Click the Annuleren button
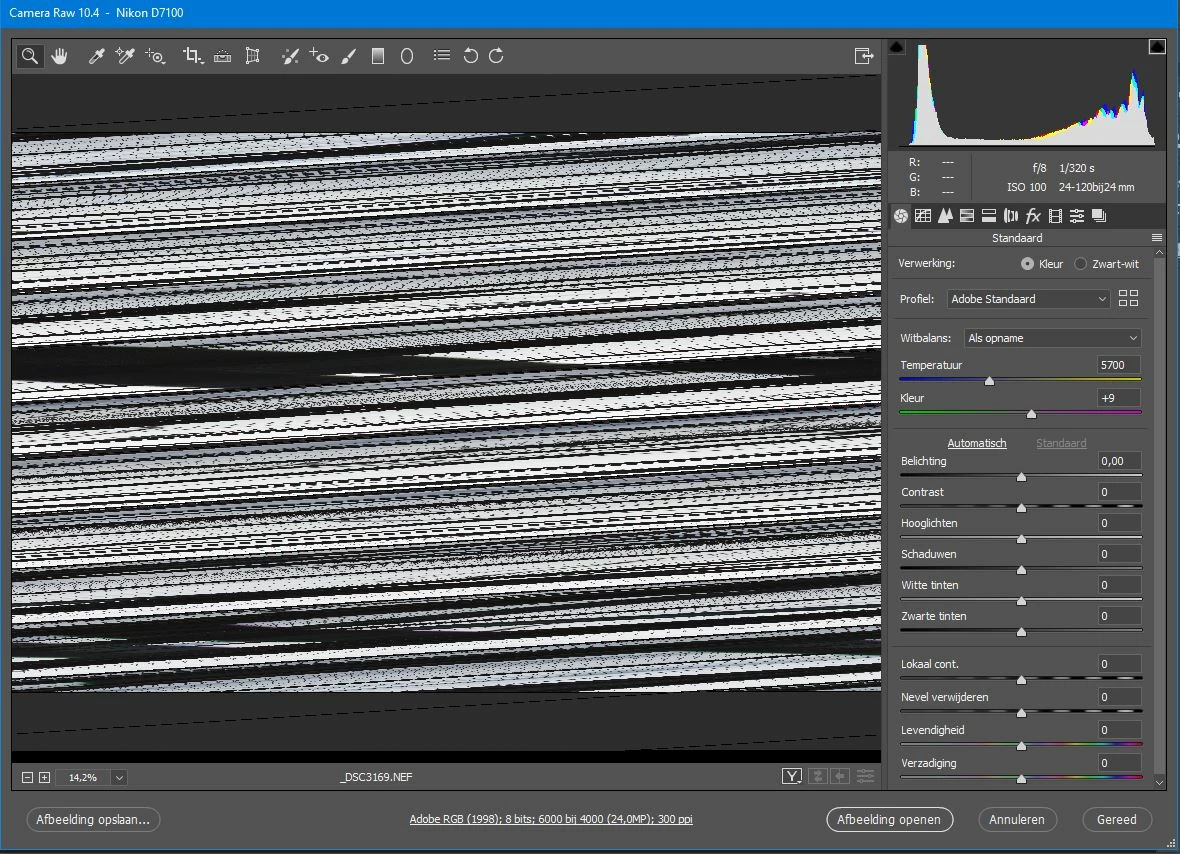Image resolution: width=1180 pixels, height=854 pixels. pyautogui.click(x=1017, y=819)
